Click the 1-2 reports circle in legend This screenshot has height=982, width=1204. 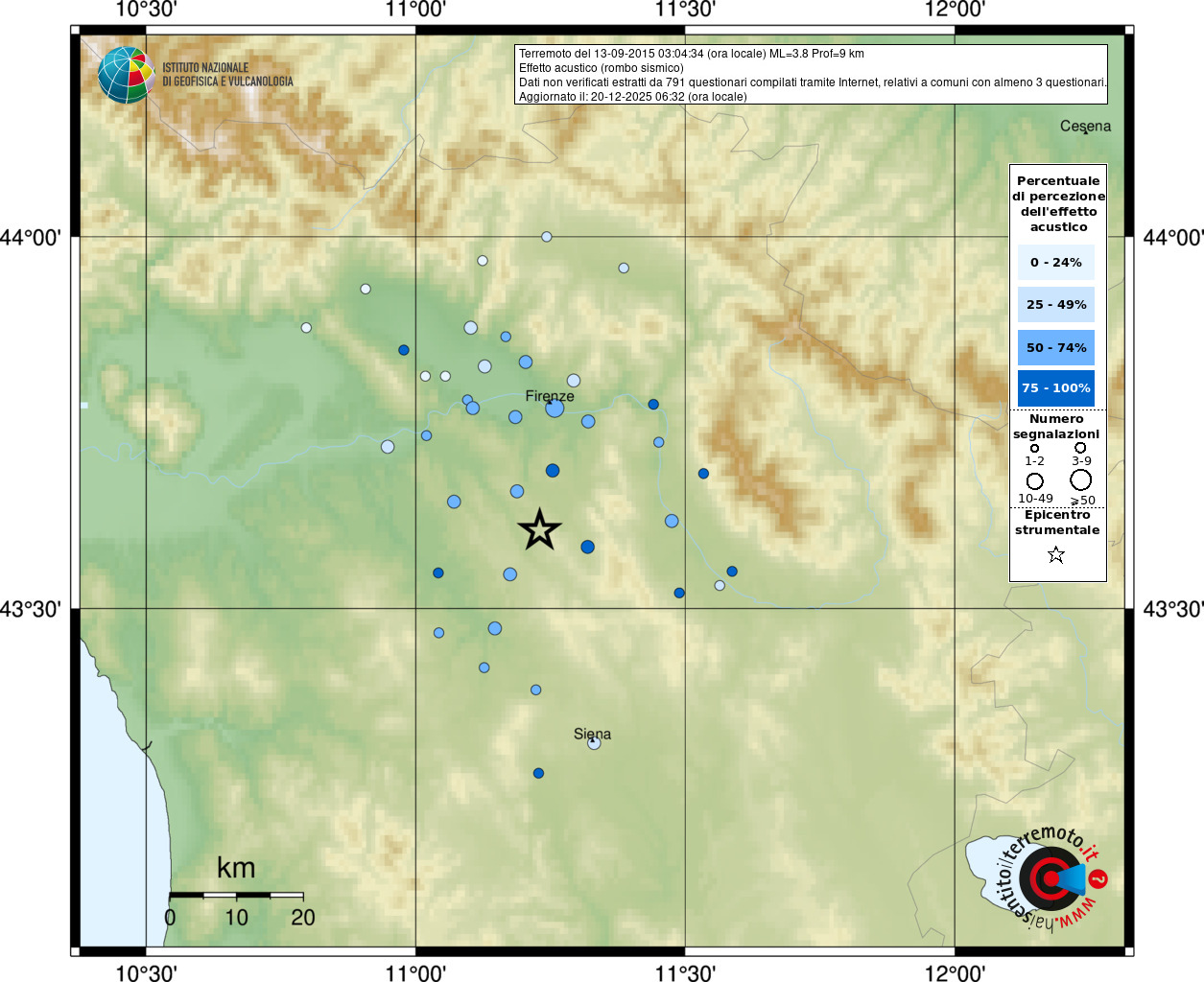tap(1034, 448)
